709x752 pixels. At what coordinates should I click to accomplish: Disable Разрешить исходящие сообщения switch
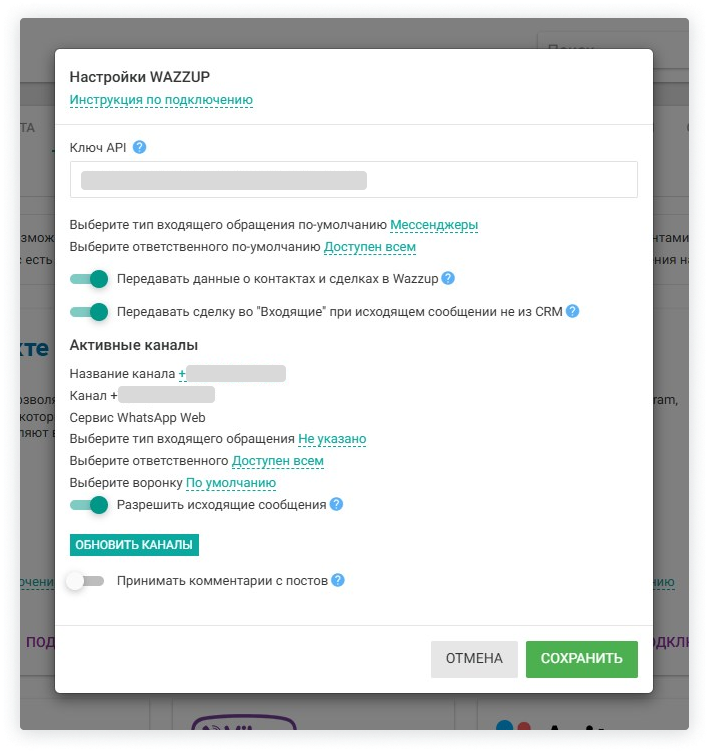(x=89, y=505)
